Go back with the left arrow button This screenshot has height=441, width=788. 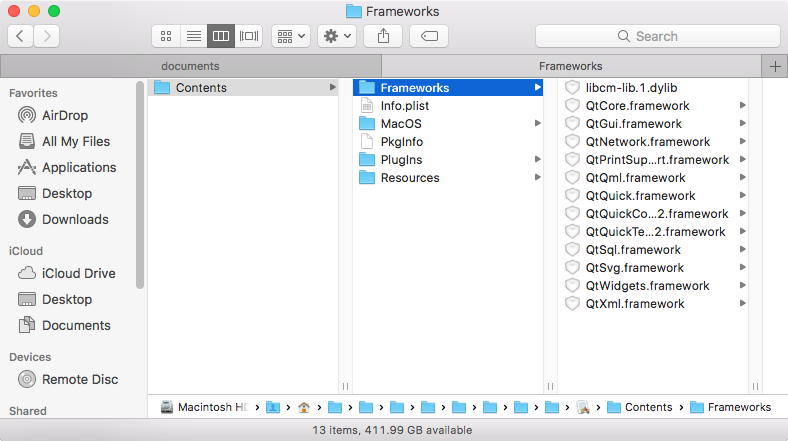click(21, 36)
